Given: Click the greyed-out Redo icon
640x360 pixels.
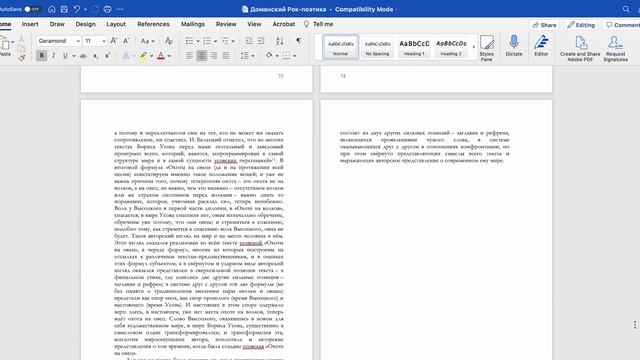Looking at the screenshot, I should pyautogui.click(x=96, y=9).
